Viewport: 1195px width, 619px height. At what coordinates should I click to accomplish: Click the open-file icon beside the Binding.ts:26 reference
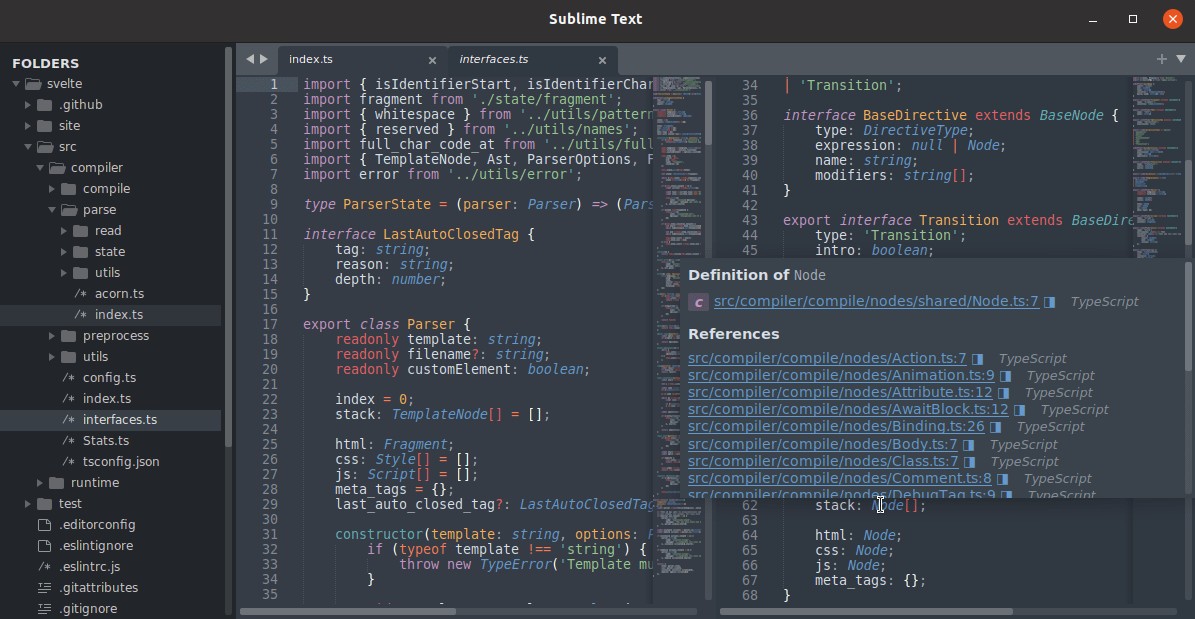[x=994, y=427]
